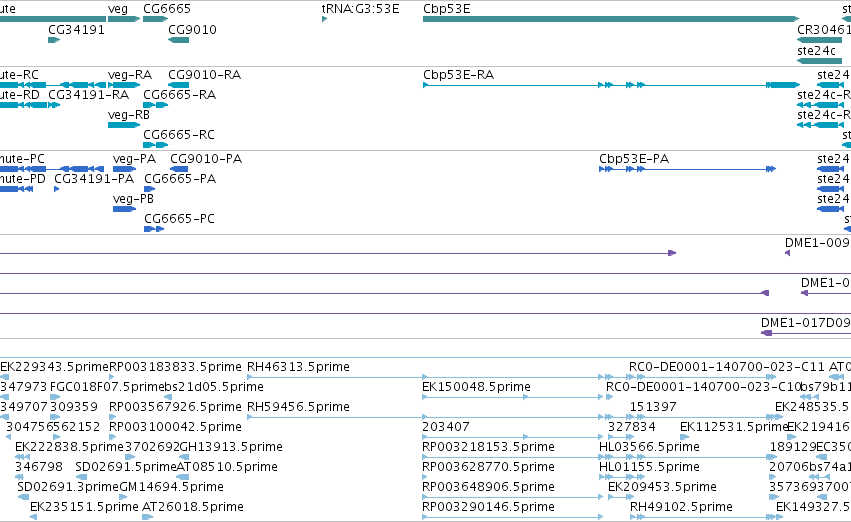
Task: Select the CG6665 gene label
Action: [x=167, y=9]
